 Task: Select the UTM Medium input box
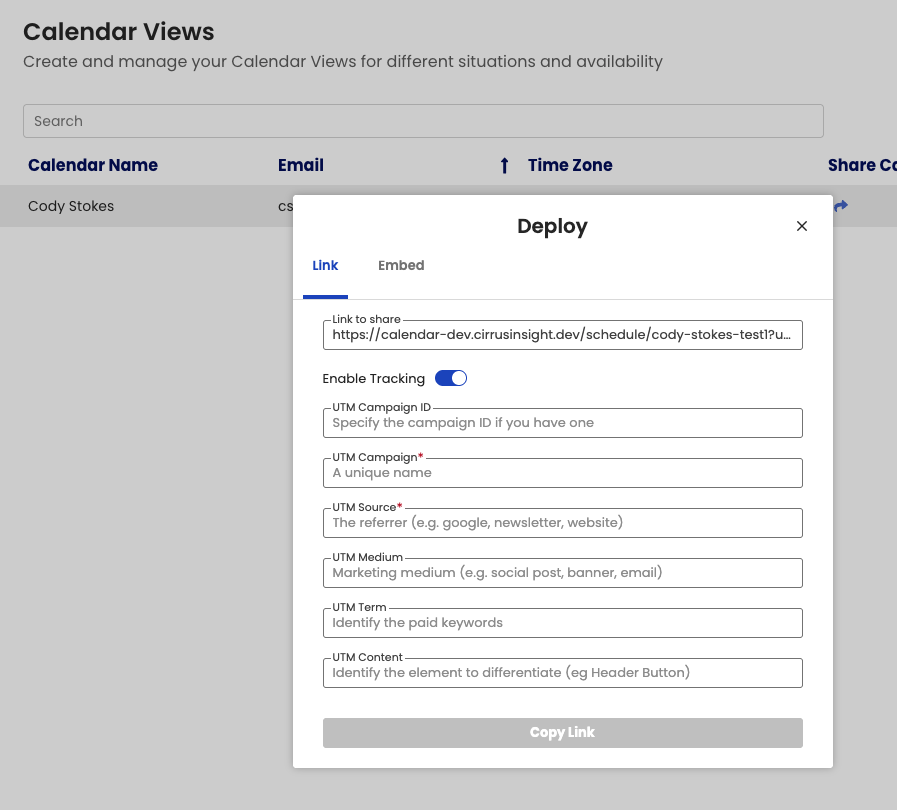pyautogui.click(x=562, y=573)
